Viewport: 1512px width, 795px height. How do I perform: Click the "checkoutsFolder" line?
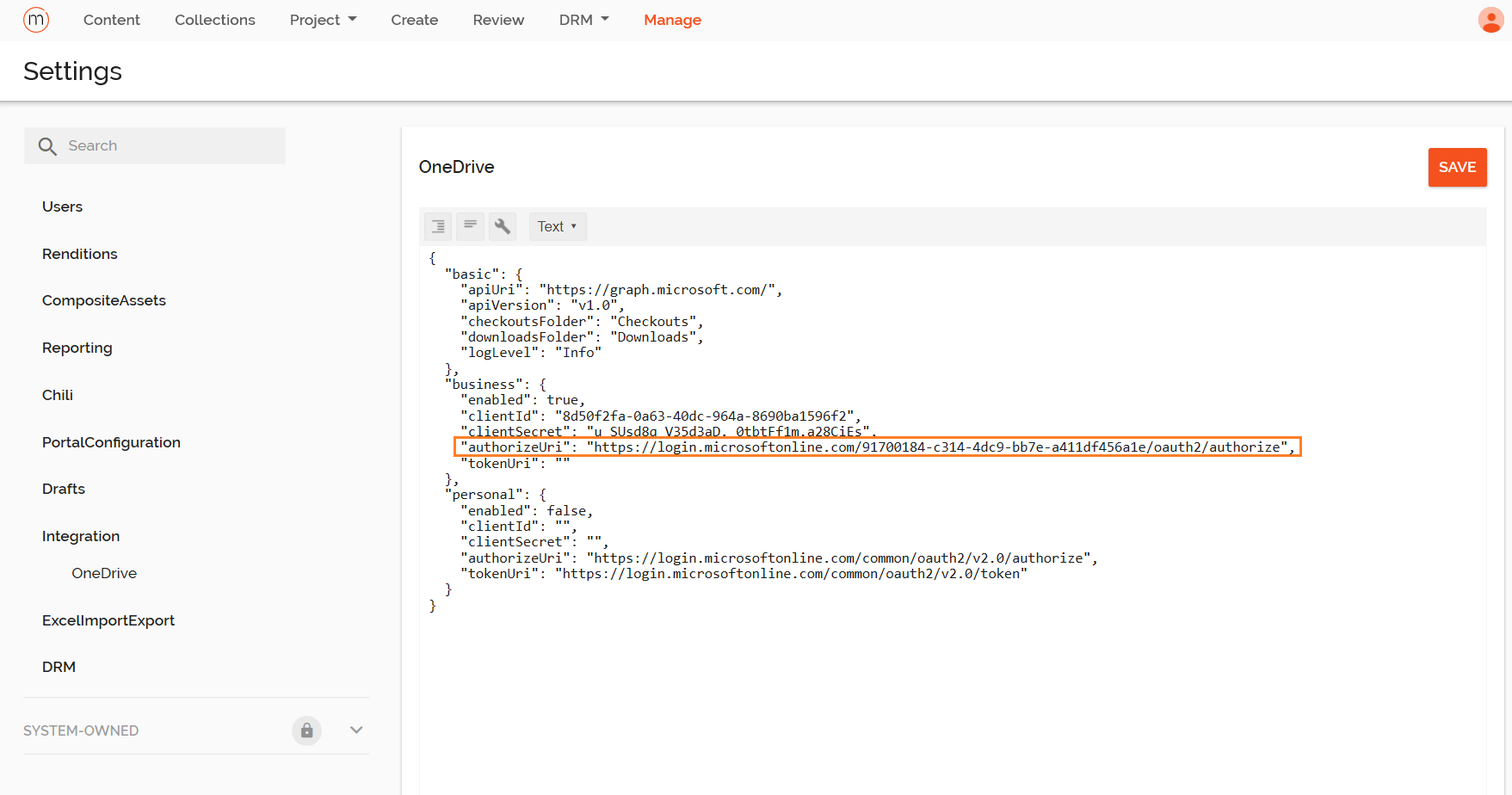tap(582, 322)
